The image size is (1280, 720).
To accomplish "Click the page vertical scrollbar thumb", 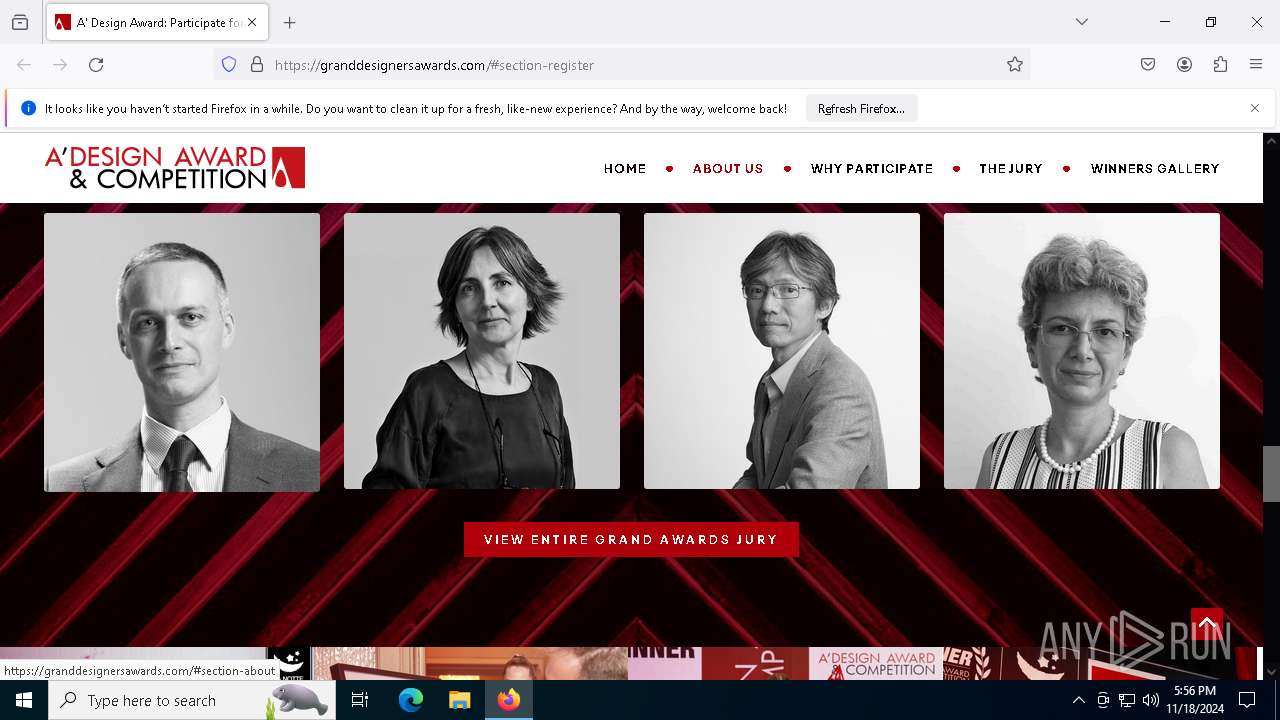I will pyautogui.click(x=1271, y=474).
